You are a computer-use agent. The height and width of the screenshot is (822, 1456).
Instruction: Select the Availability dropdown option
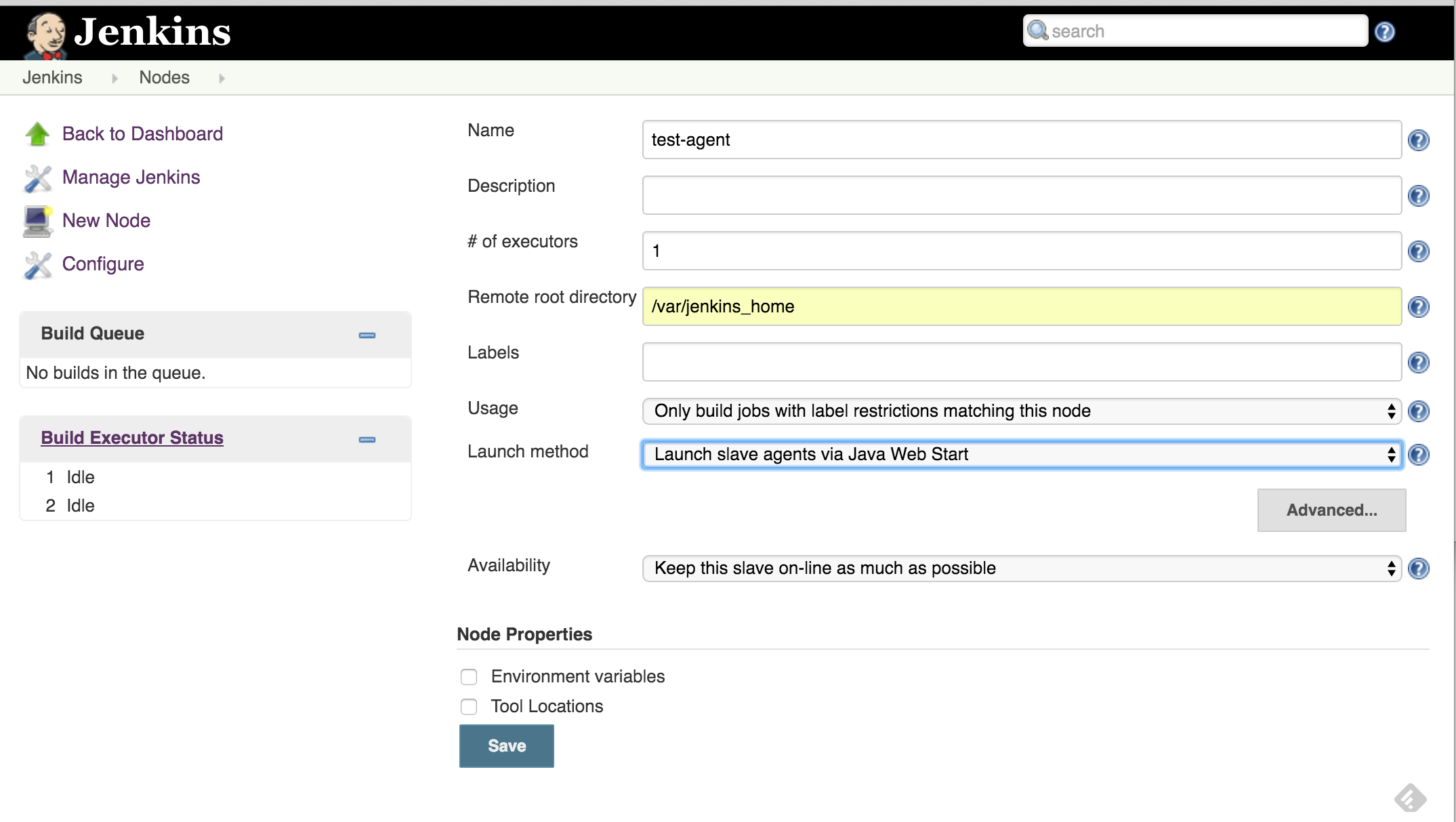tap(1020, 568)
